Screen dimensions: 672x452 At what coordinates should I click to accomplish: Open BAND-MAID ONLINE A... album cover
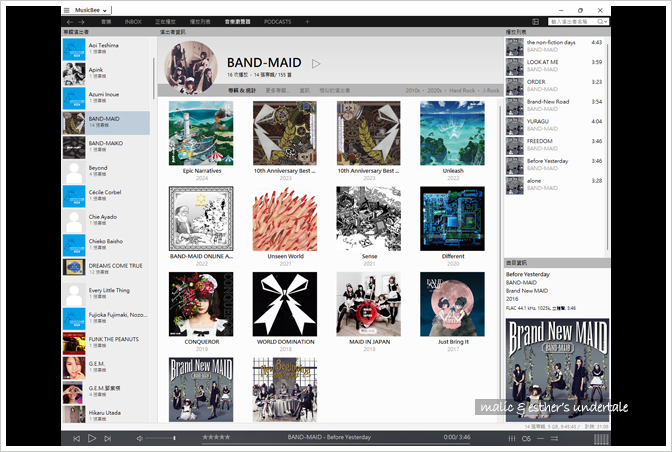point(201,219)
